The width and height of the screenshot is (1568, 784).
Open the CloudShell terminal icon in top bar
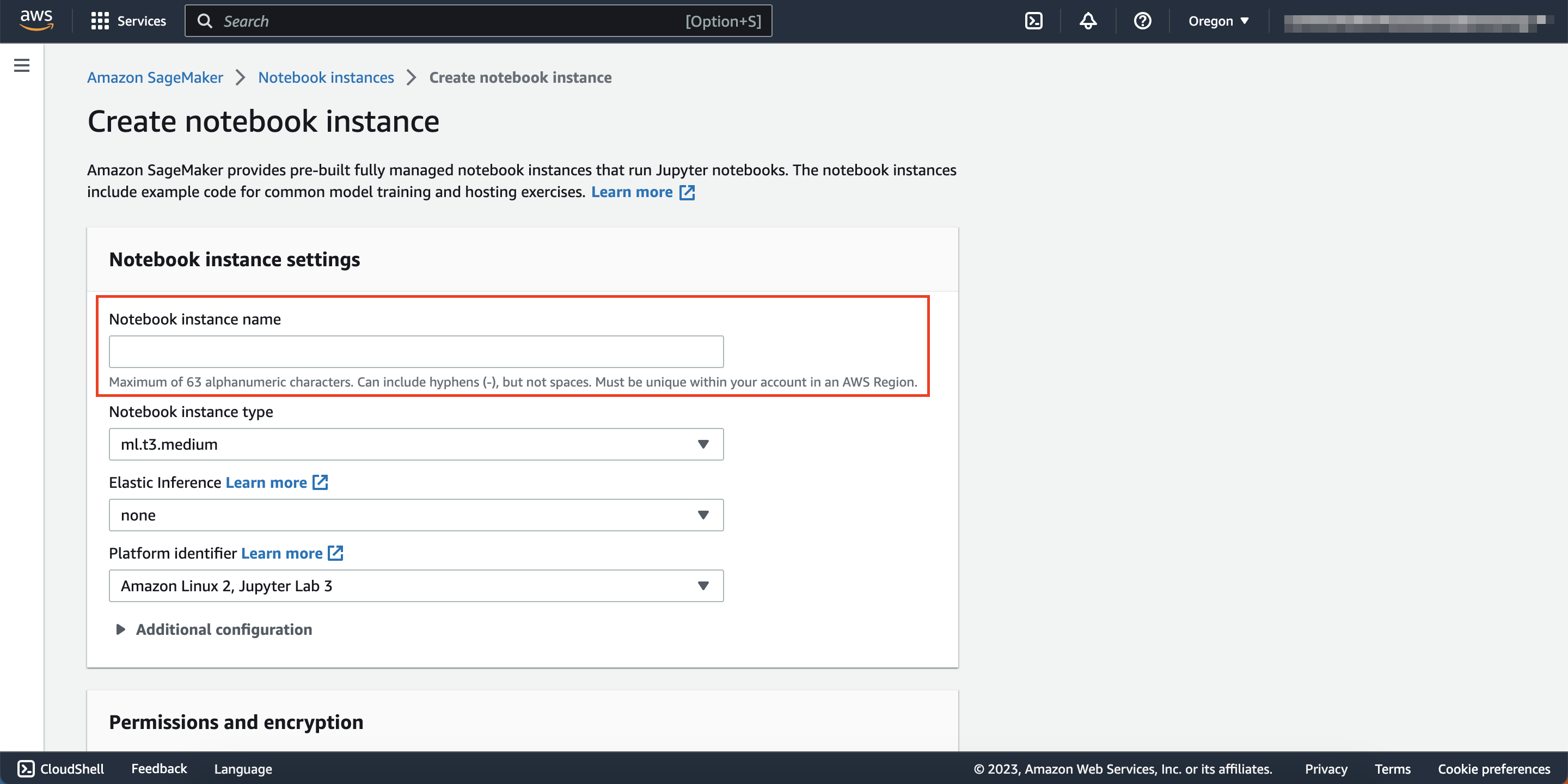tap(1033, 20)
